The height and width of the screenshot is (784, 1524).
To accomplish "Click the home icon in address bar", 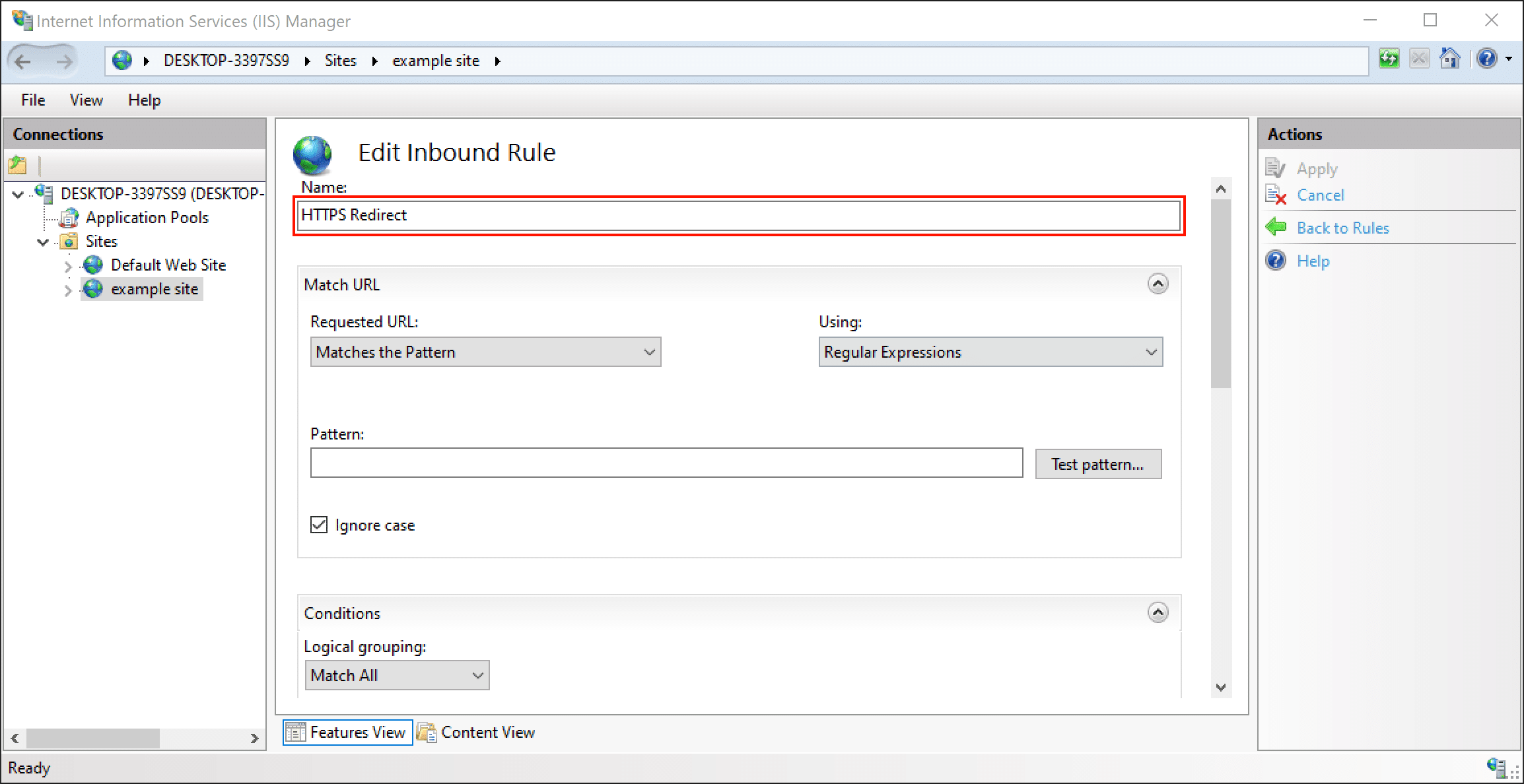I will click(1449, 59).
